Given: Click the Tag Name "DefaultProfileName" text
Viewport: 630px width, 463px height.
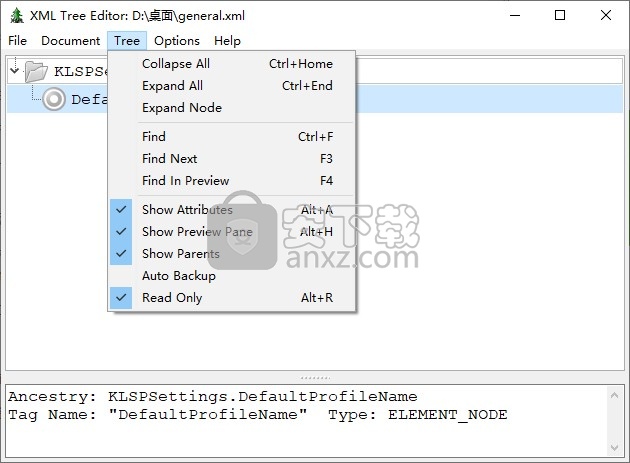Looking at the screenshot, I should (158, 415).
